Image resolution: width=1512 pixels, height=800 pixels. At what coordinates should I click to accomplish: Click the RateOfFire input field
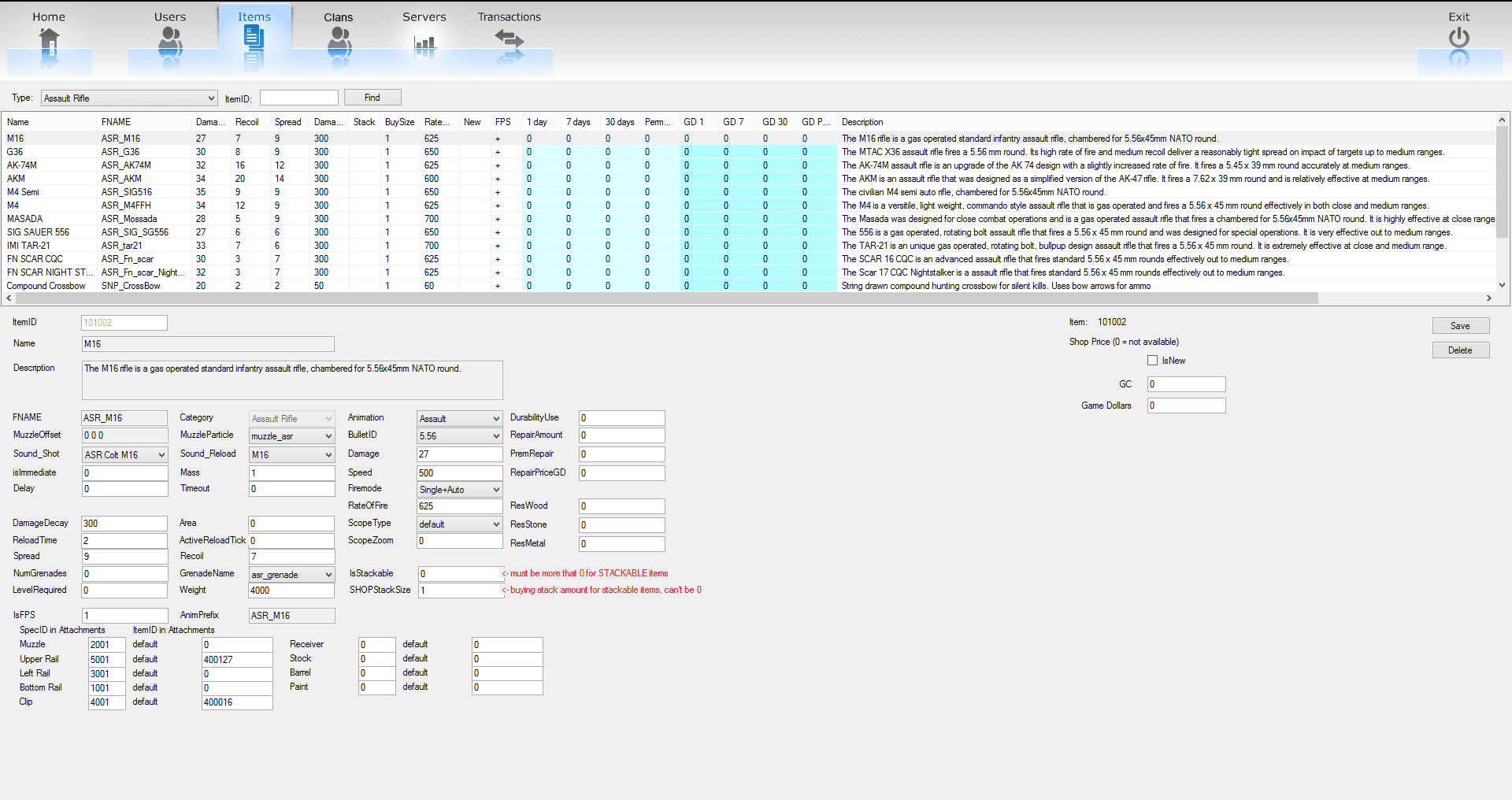460,506
